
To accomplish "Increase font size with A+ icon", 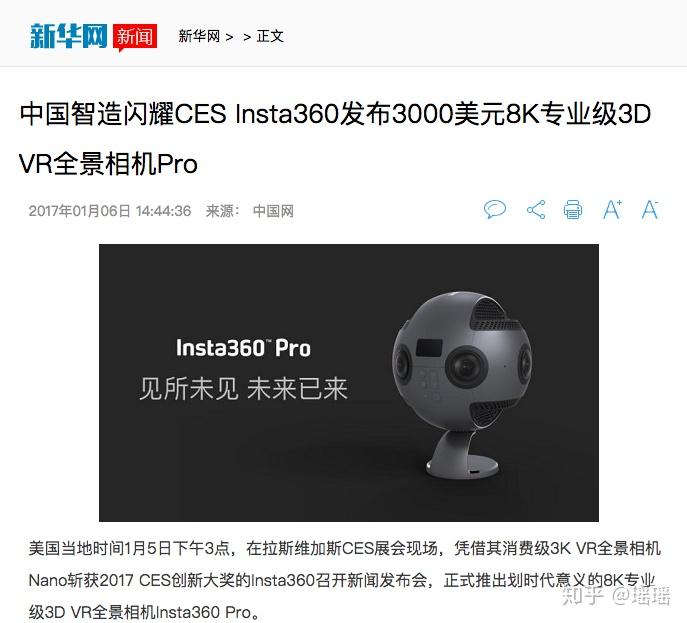I will tap(612, 209).
